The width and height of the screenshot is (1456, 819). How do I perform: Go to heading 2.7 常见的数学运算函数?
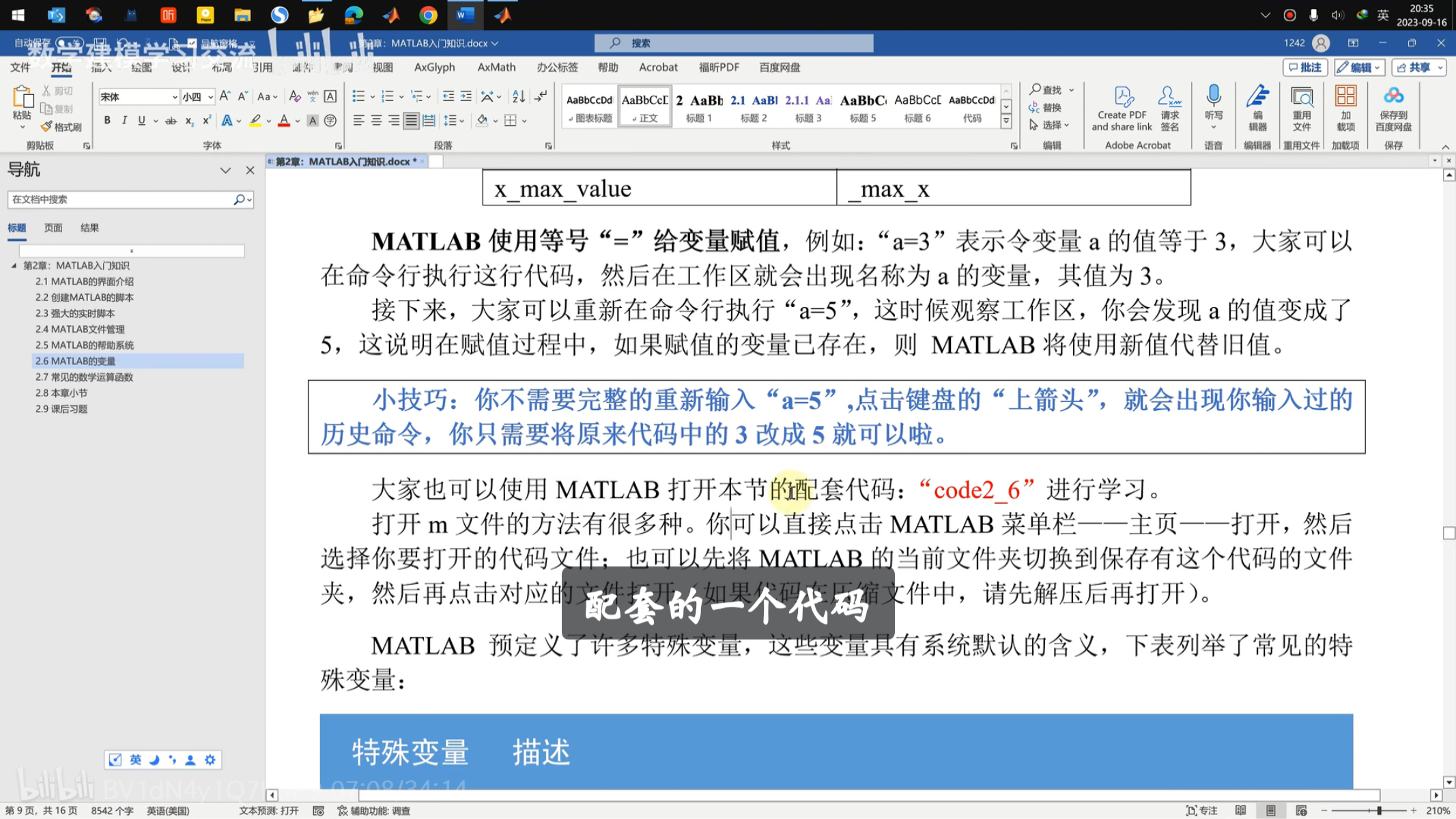pos(84,377)
